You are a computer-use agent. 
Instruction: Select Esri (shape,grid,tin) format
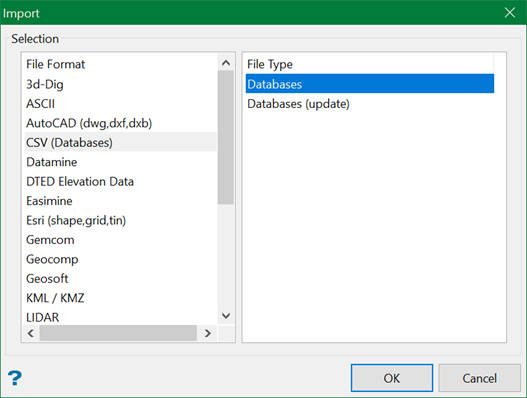121,221
